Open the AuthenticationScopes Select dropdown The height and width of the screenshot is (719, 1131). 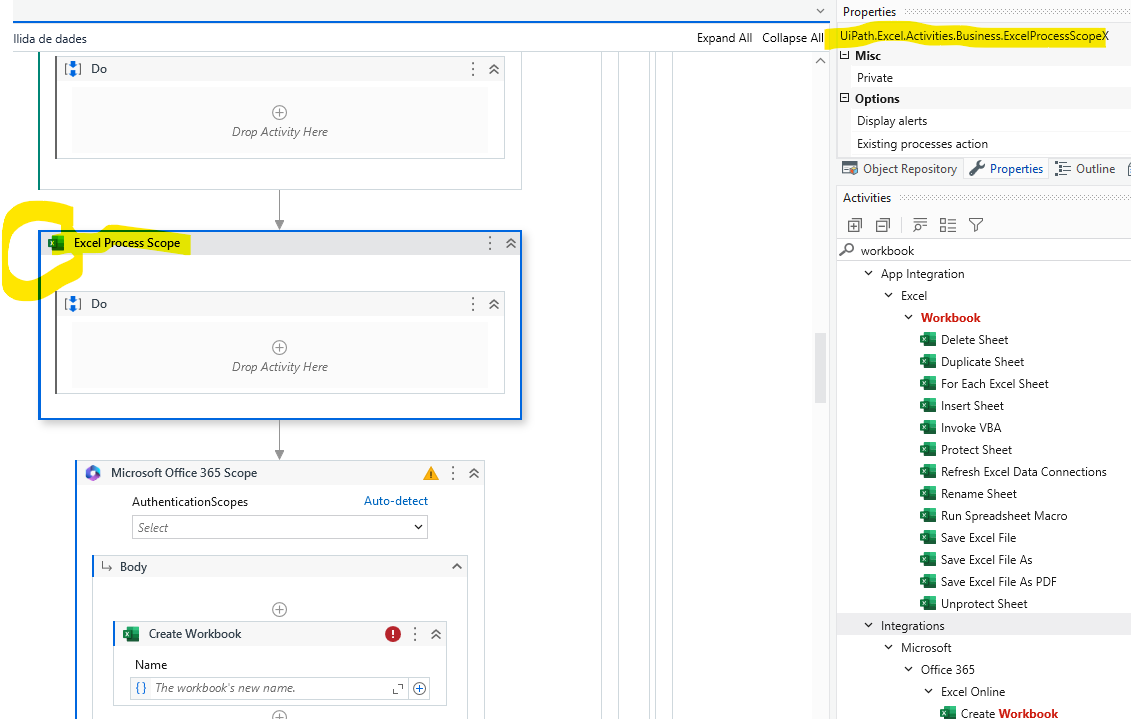[280, 527]
